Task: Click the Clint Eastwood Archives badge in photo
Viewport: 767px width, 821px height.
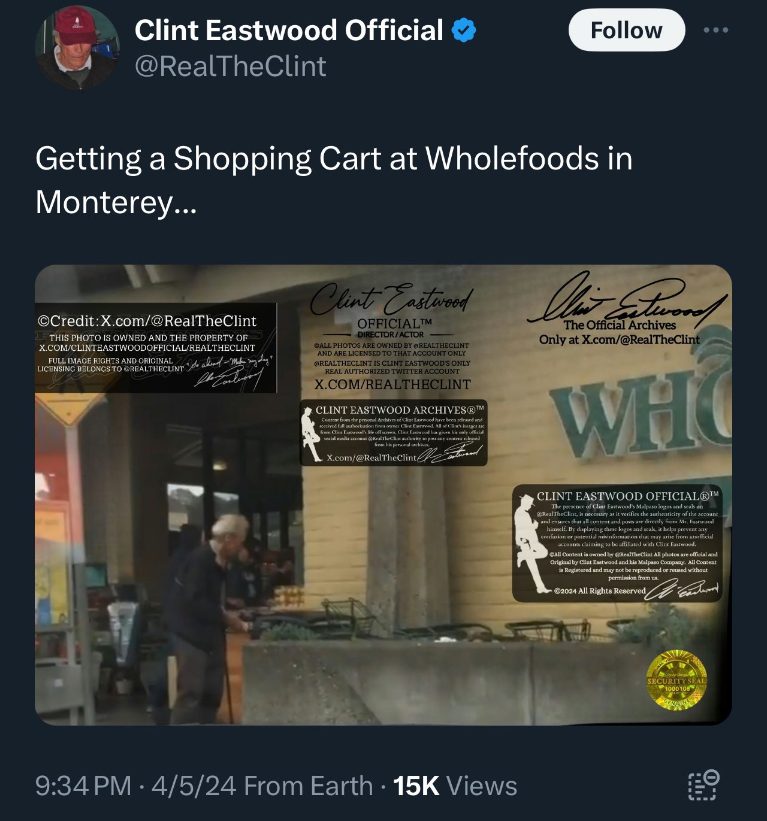Action: click(393, 432)
